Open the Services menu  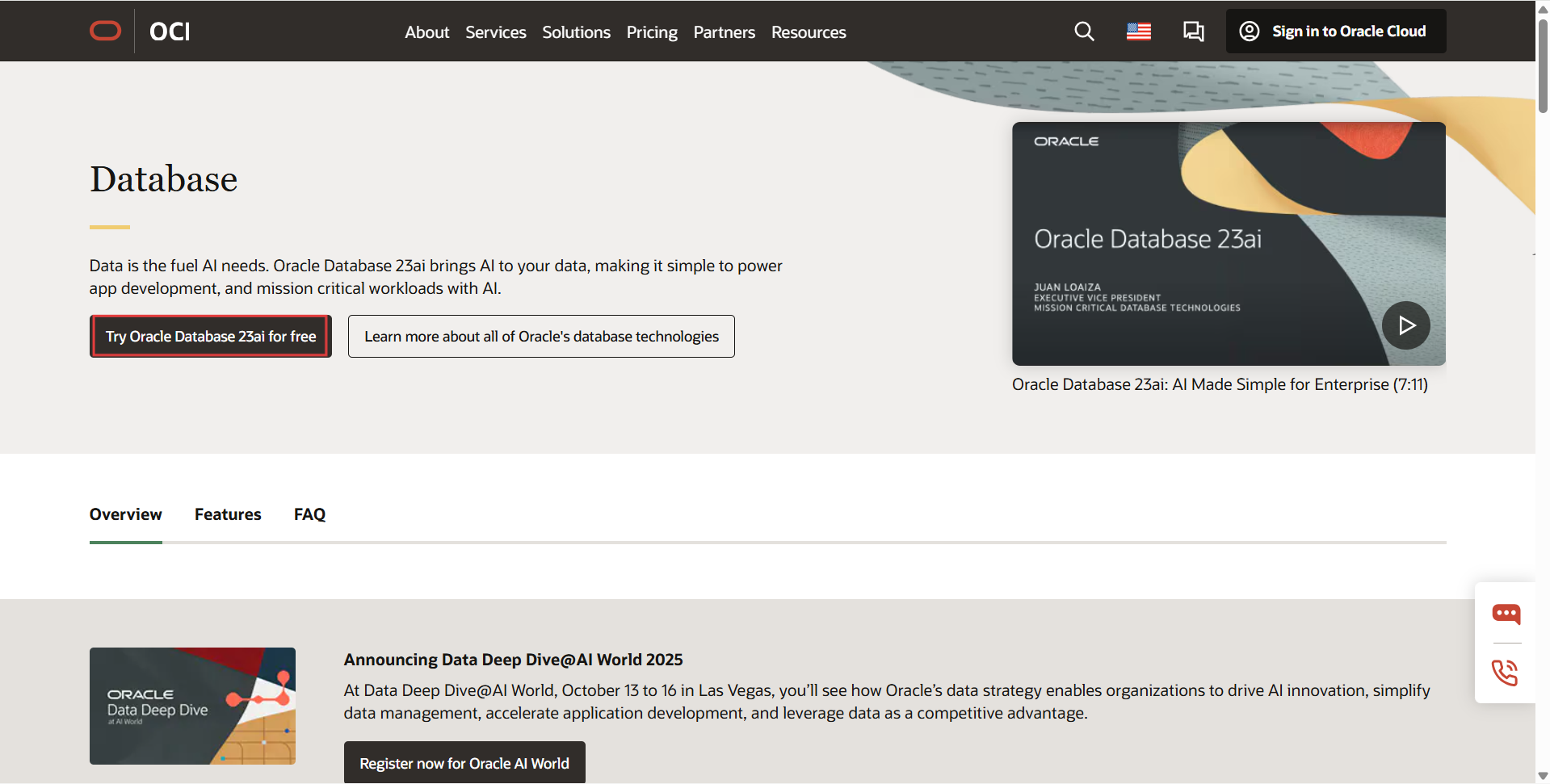[x=495, y=32]
